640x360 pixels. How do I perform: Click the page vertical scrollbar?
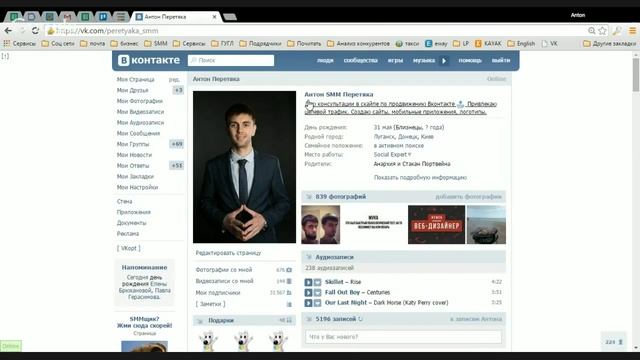point(636,75)
